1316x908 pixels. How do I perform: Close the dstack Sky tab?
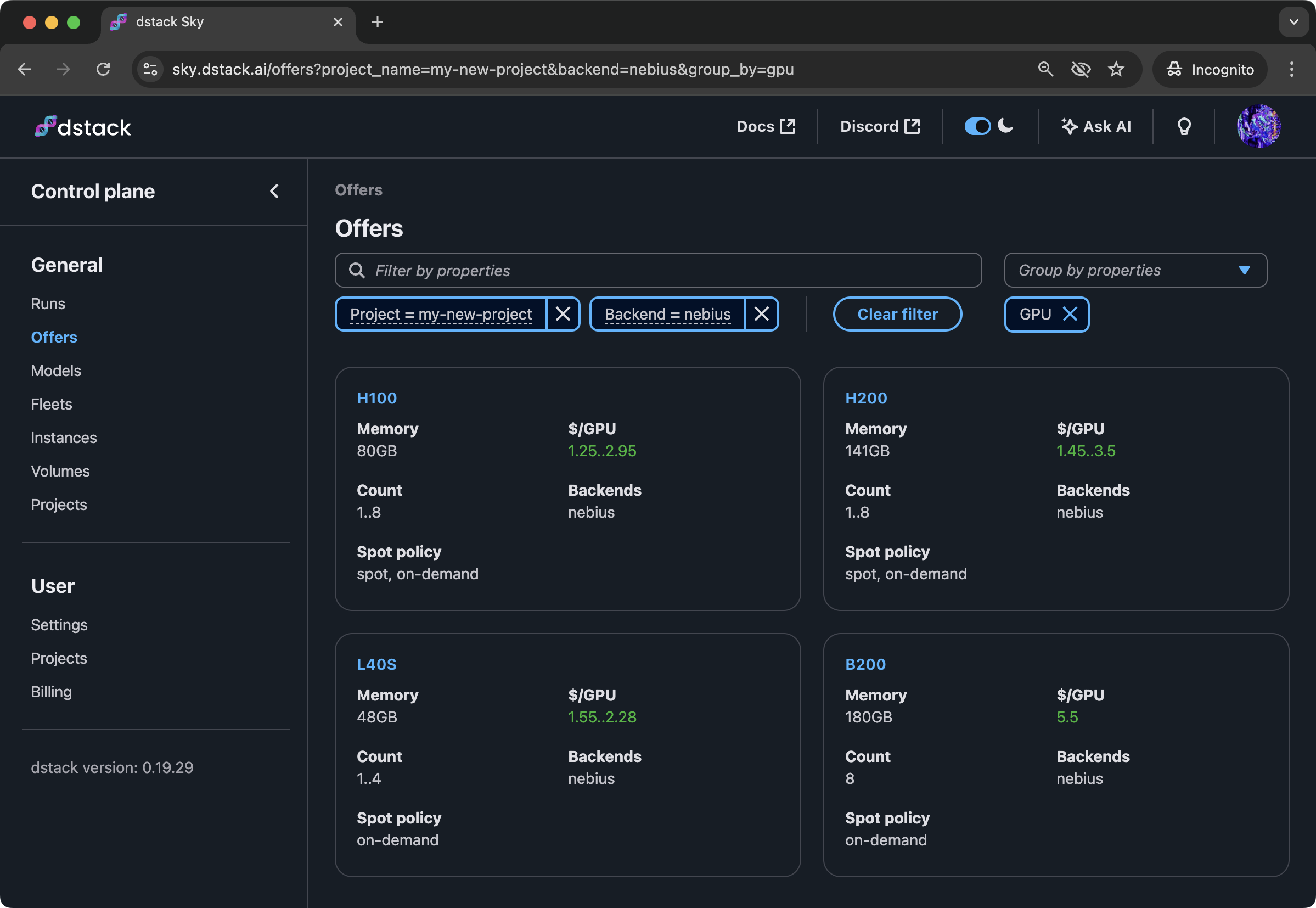pyautogui.click(x=338, y=22)
